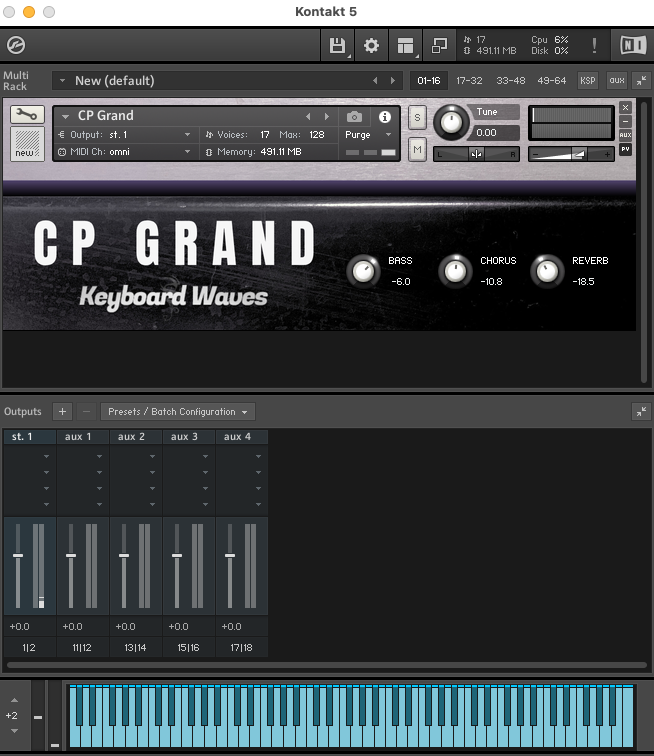The width and height of the screenshot is (654, 756).
Task: Toggle the KSP multi script editor
Action: click(x=587, y=81)
